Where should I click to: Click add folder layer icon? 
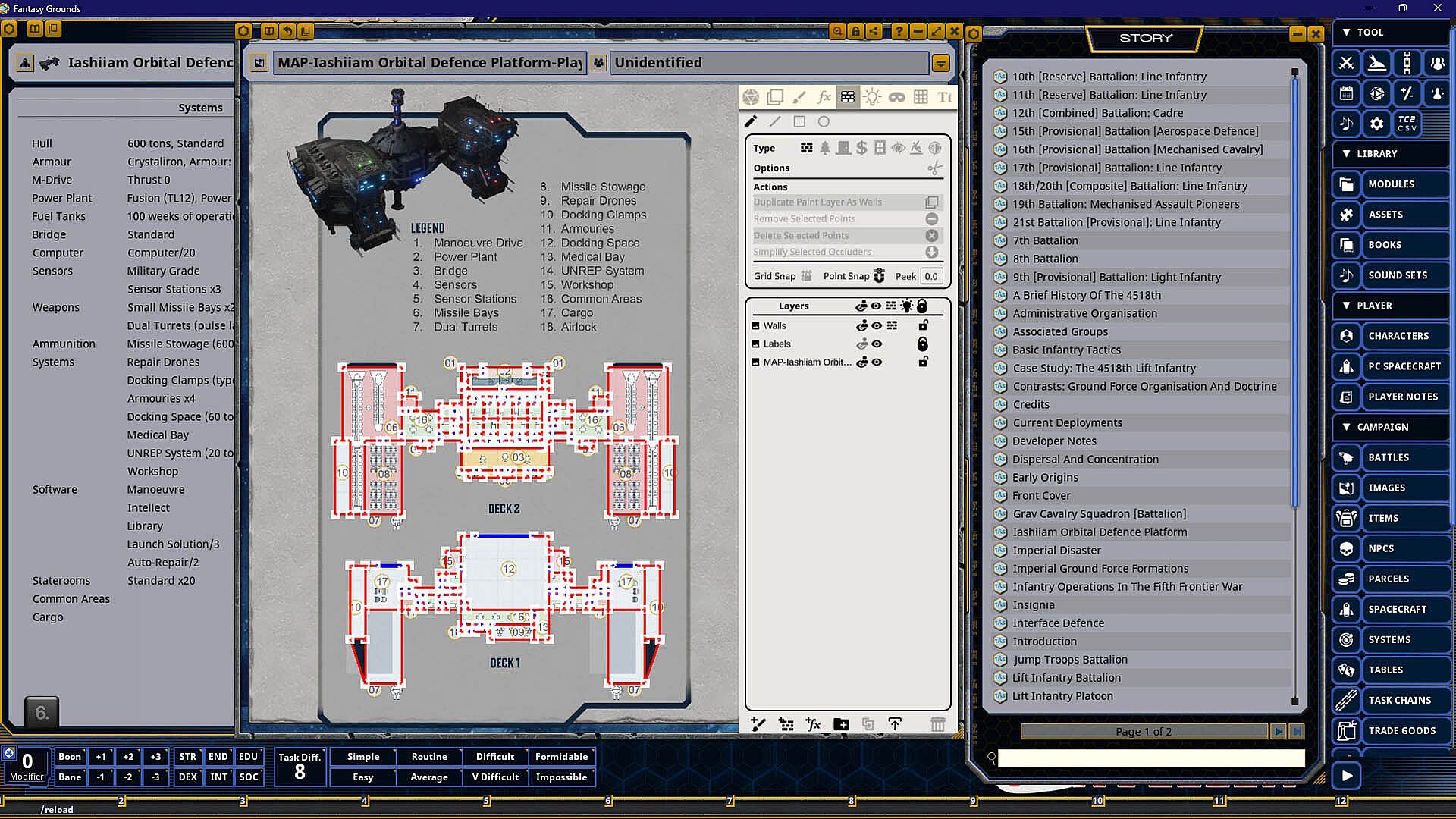(x=841, y=724)
